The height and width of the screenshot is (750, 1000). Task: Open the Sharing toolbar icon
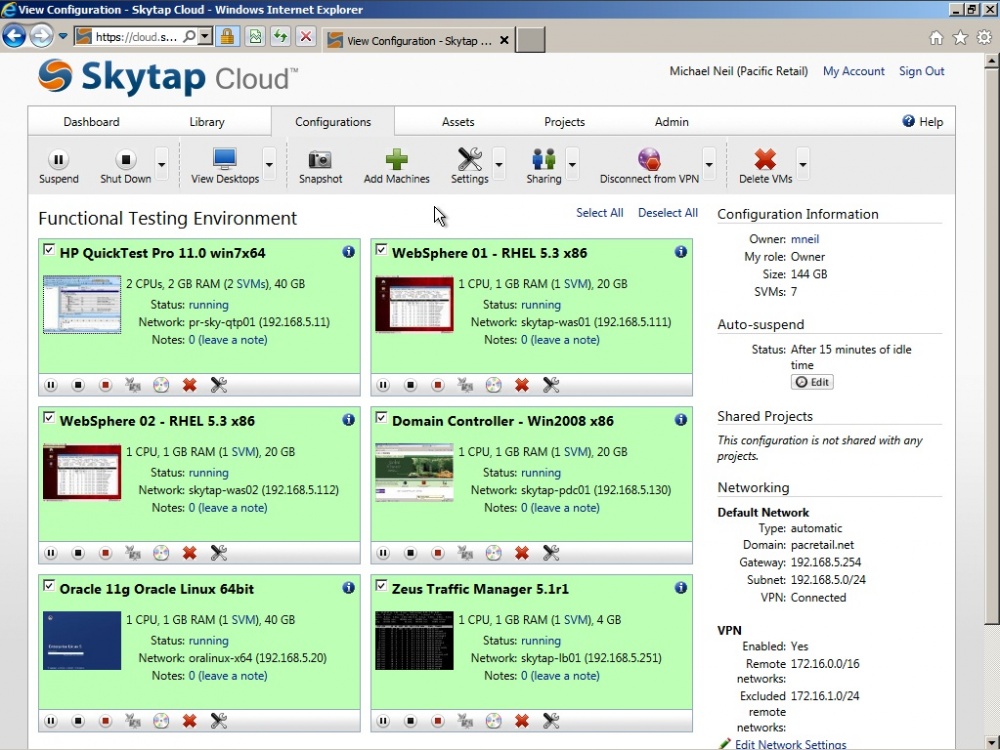pos(543,159)
